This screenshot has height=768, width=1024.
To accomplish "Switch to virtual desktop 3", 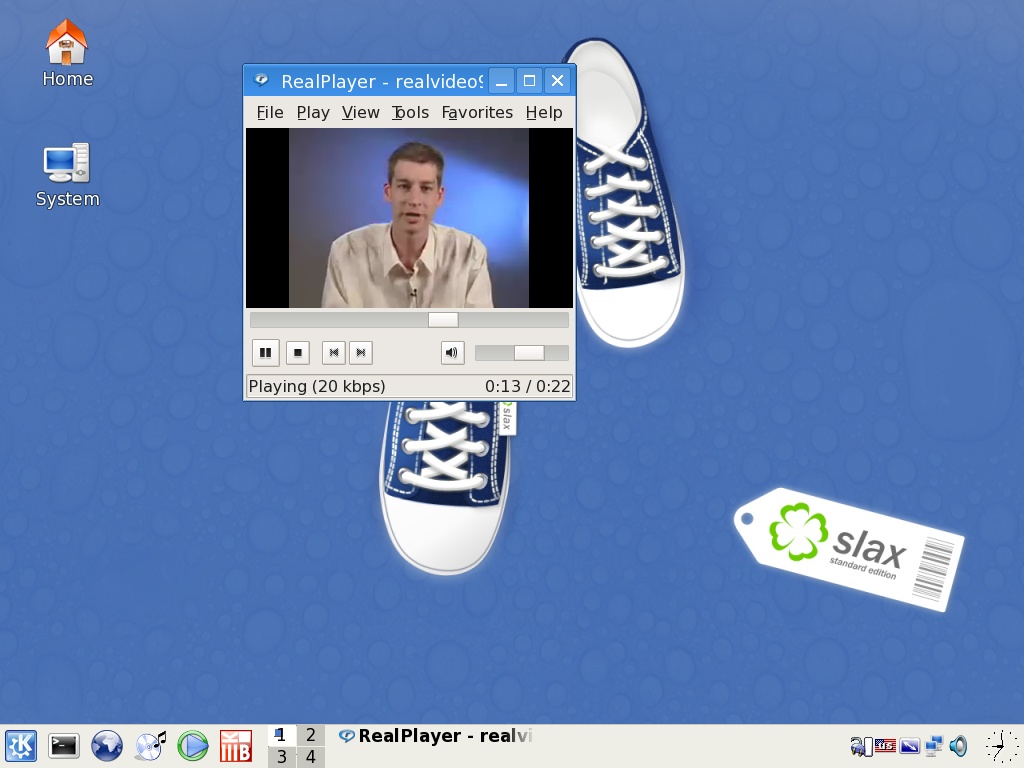I will (x=281, y=757).
